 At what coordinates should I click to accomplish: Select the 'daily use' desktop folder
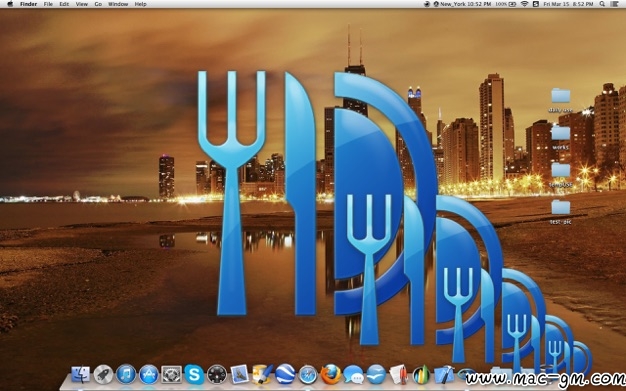561,100
